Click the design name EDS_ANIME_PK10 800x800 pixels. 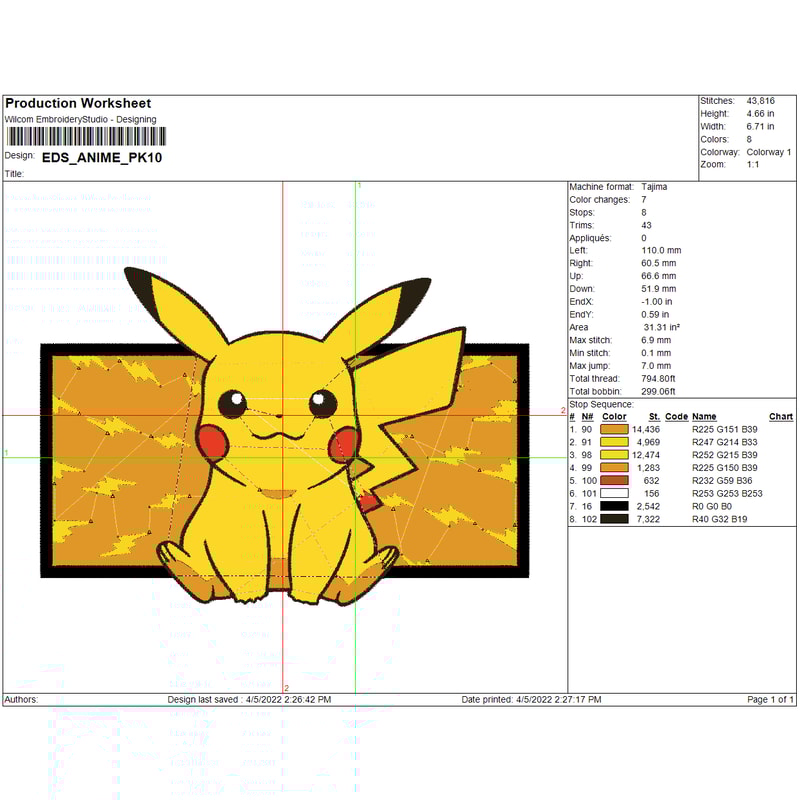point(101,157)
